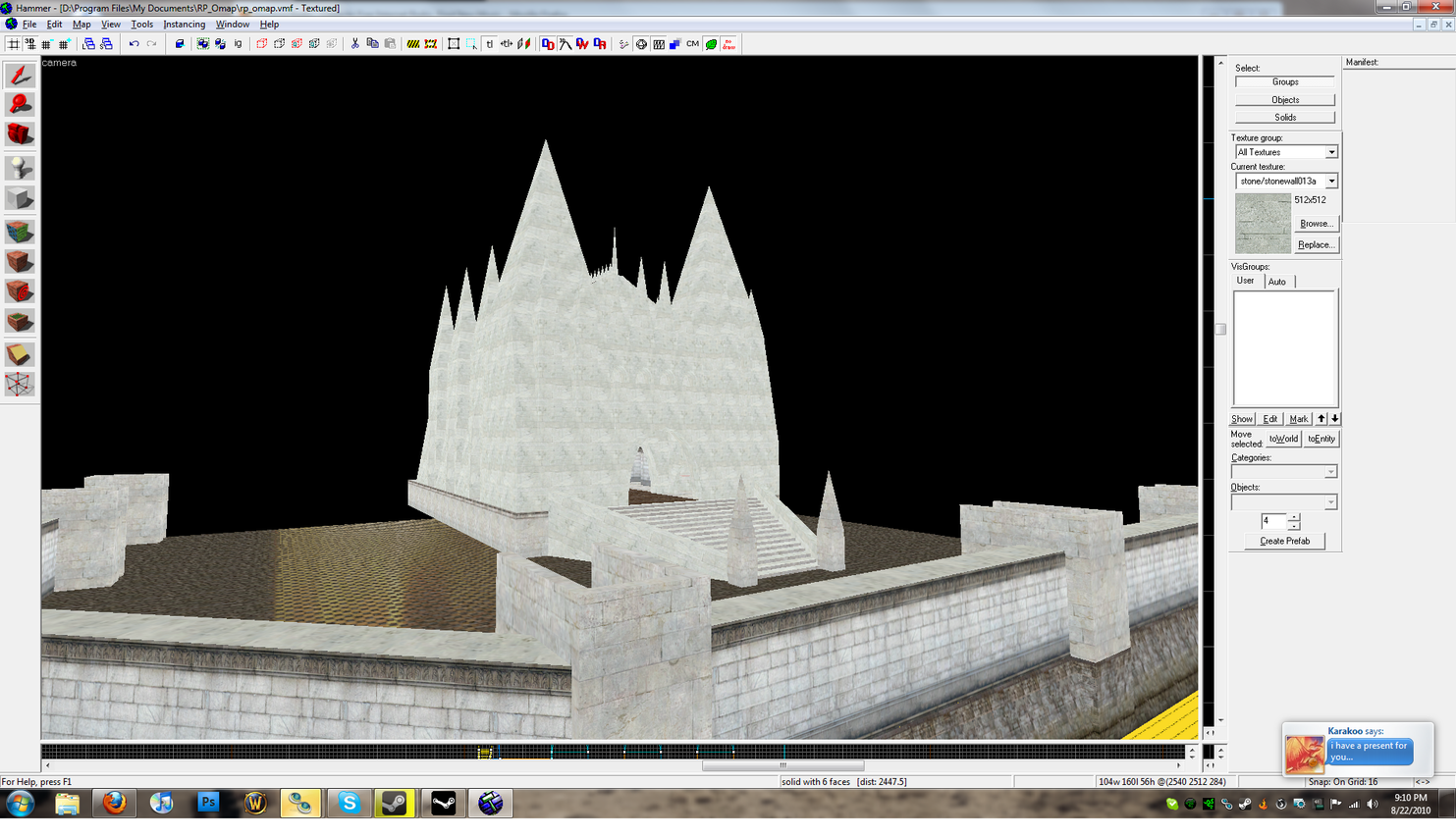The height and width of the screenshot is (838, 1456).
Task: Toggle Ignore Groups (ig) button
Action: click(238, 44)
